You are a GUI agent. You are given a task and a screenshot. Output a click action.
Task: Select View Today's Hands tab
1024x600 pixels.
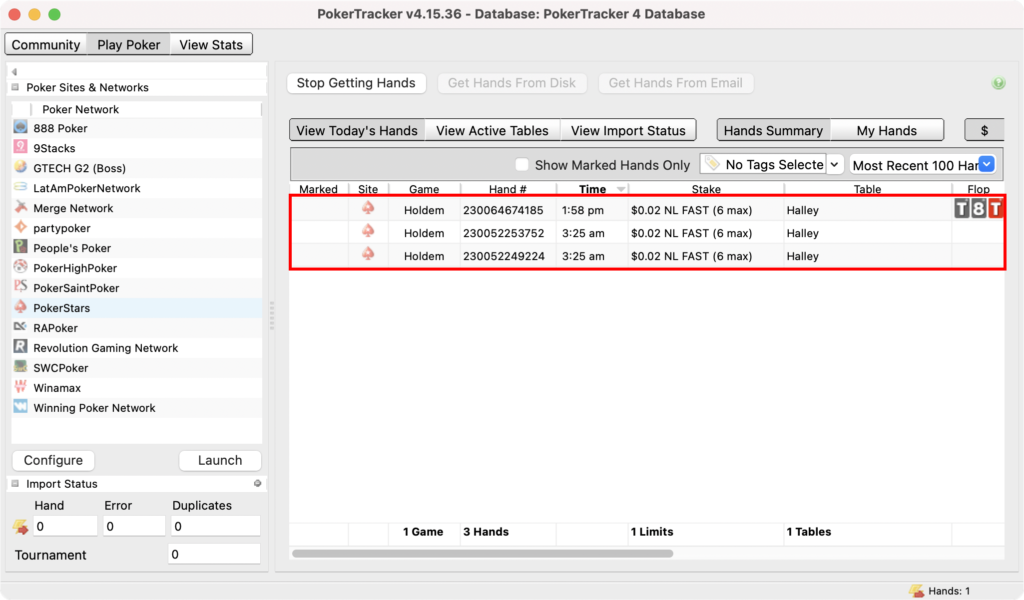[357, 131]
